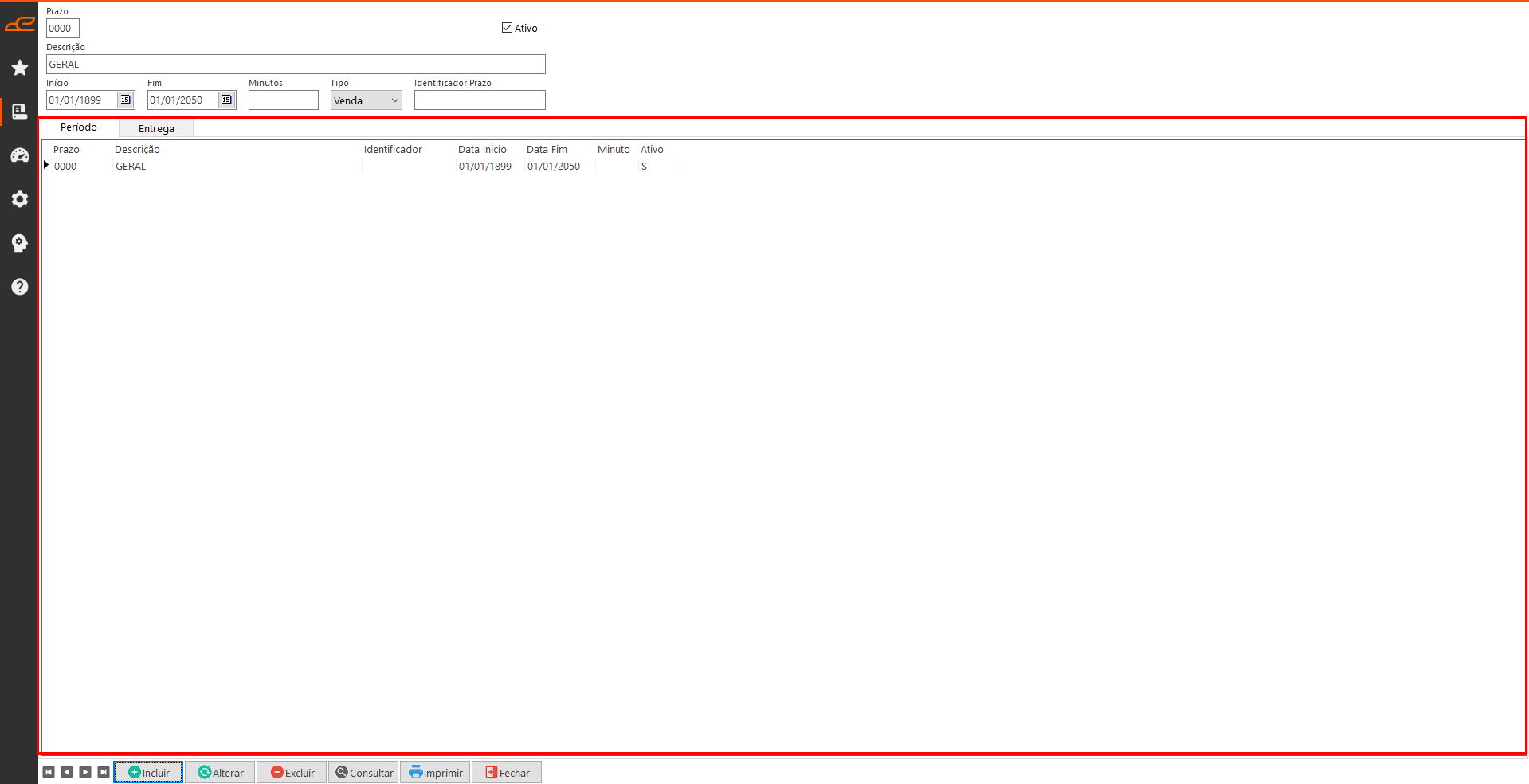1529x784 pixels.
Task: Open the dashboard gauge icon in sidebar
Action: tap(20, 155)
